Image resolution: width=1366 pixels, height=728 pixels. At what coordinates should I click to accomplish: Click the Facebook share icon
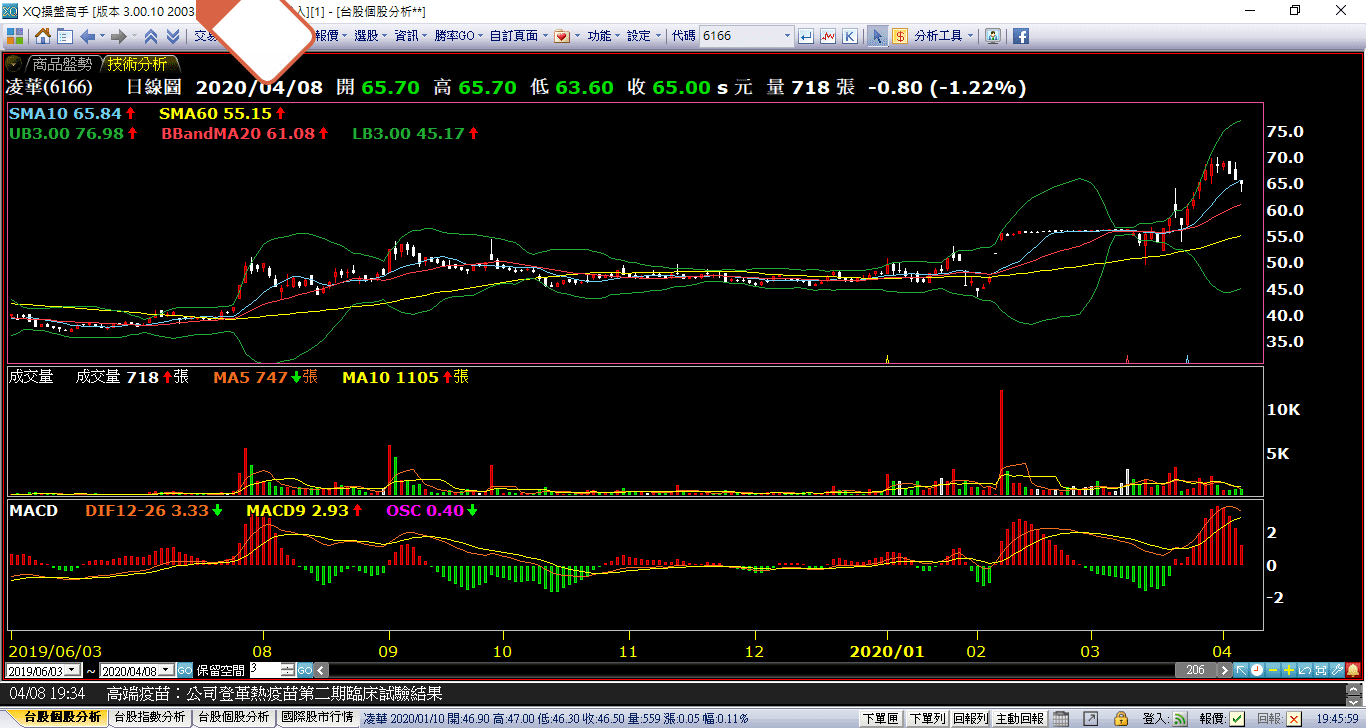coord(1021,36)
